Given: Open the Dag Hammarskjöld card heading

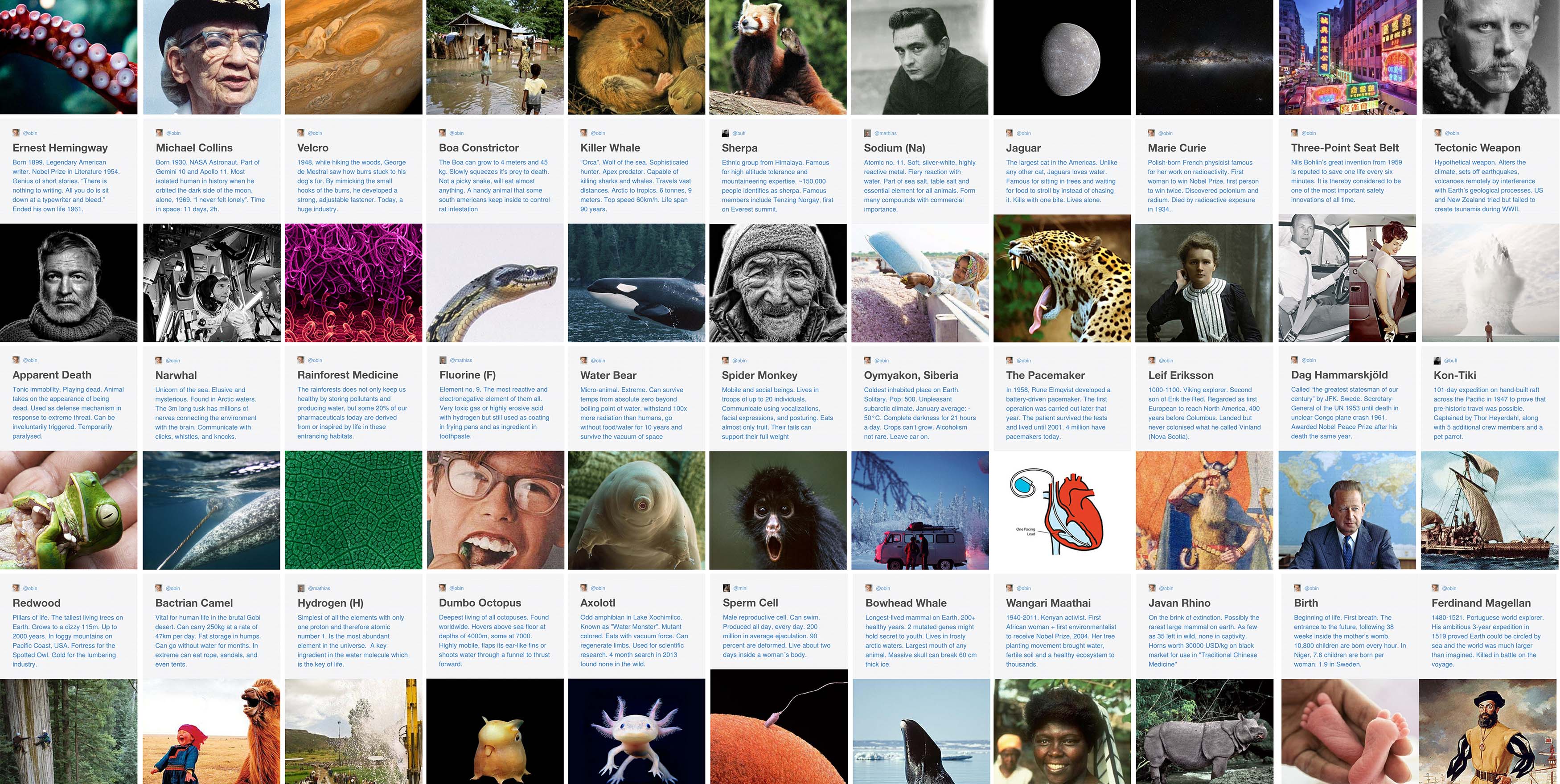Looking at the screenshot, I should (1339, 375).
